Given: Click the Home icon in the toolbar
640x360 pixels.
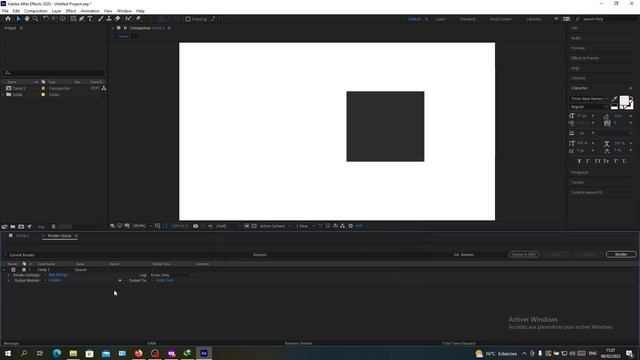Looking at the screenshot, I should 8,19.
